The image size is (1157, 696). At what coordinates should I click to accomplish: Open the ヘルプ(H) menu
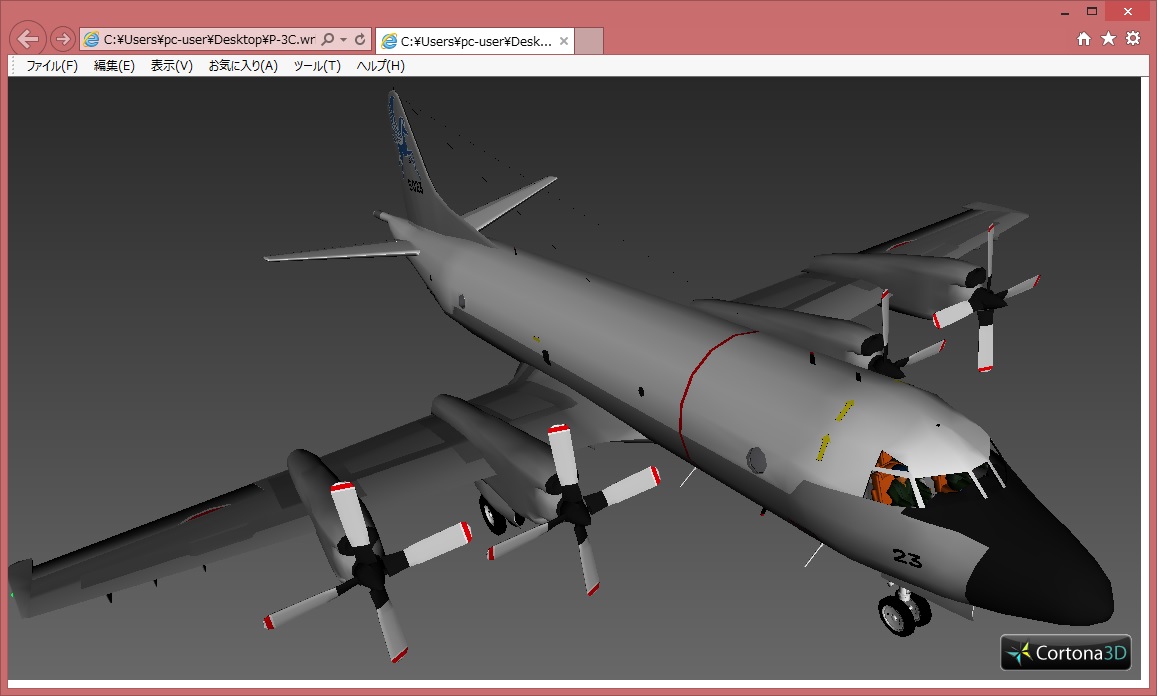pyautogui.click(x=381, y=66)
